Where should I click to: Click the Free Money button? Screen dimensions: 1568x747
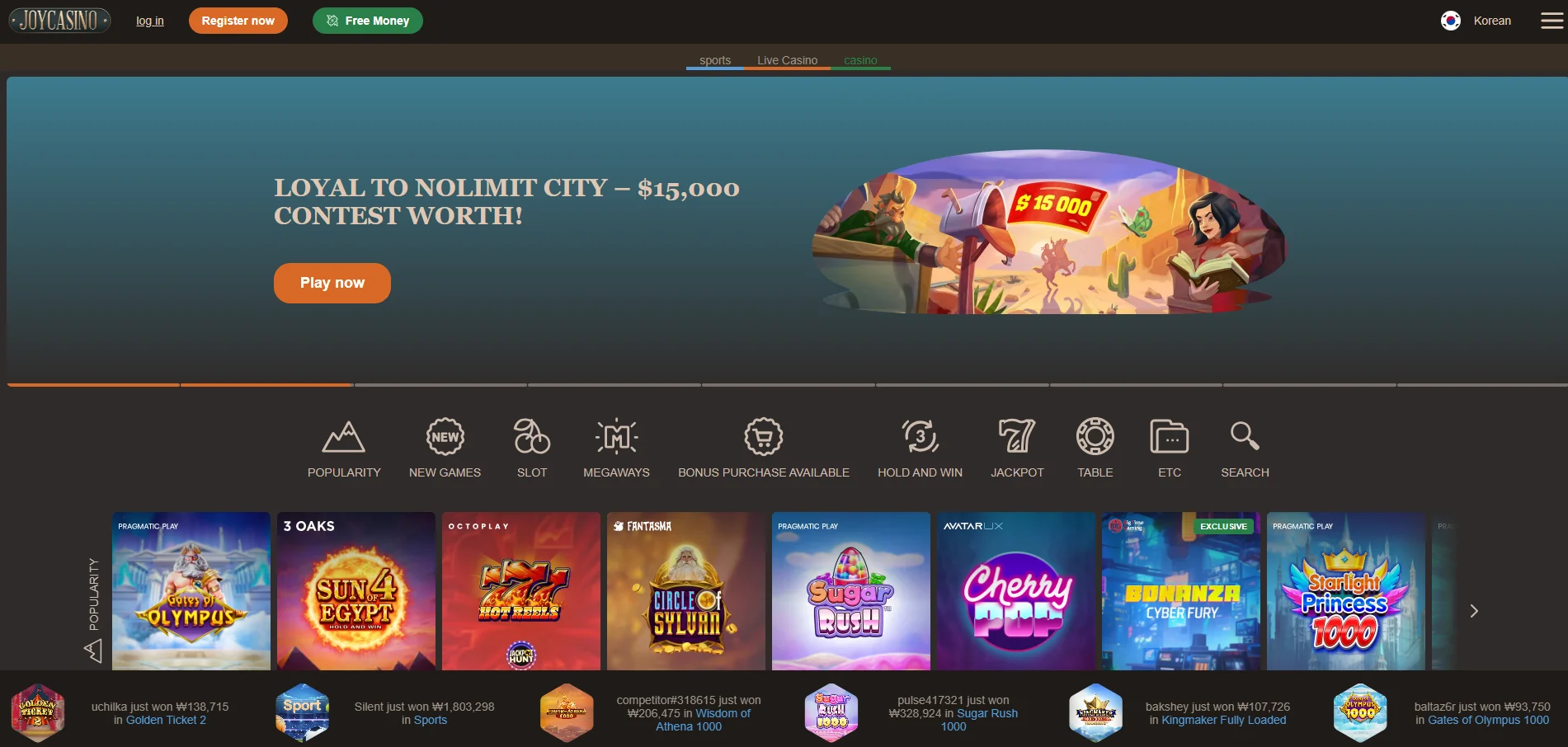pos(368,21)
